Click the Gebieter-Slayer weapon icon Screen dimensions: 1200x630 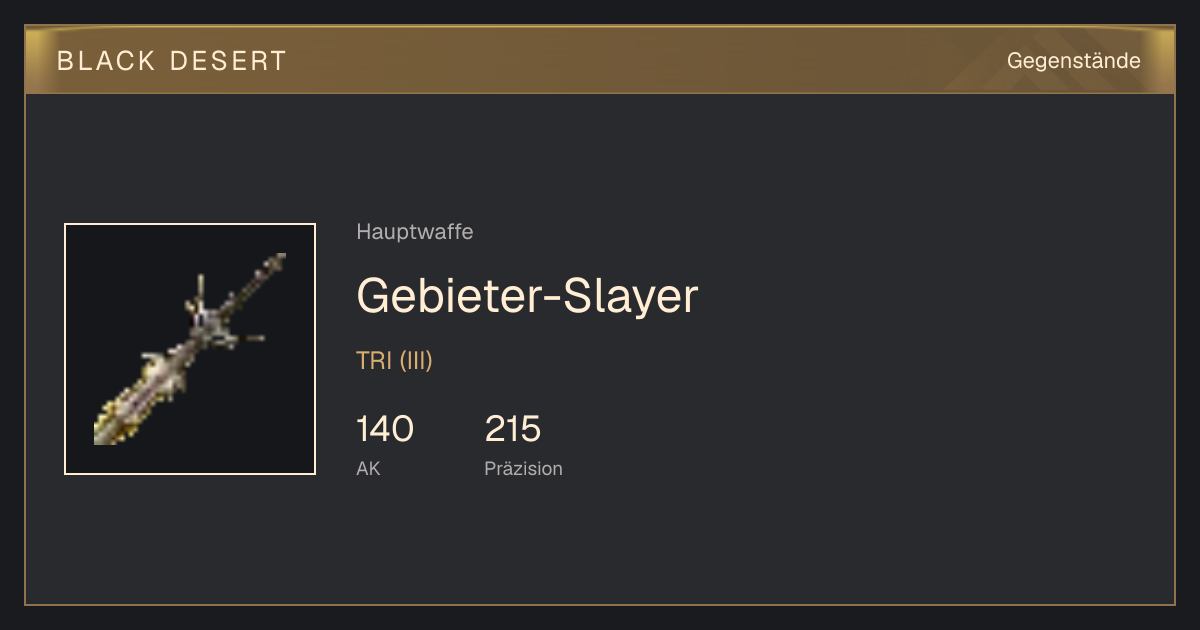(x=190, y=349)
